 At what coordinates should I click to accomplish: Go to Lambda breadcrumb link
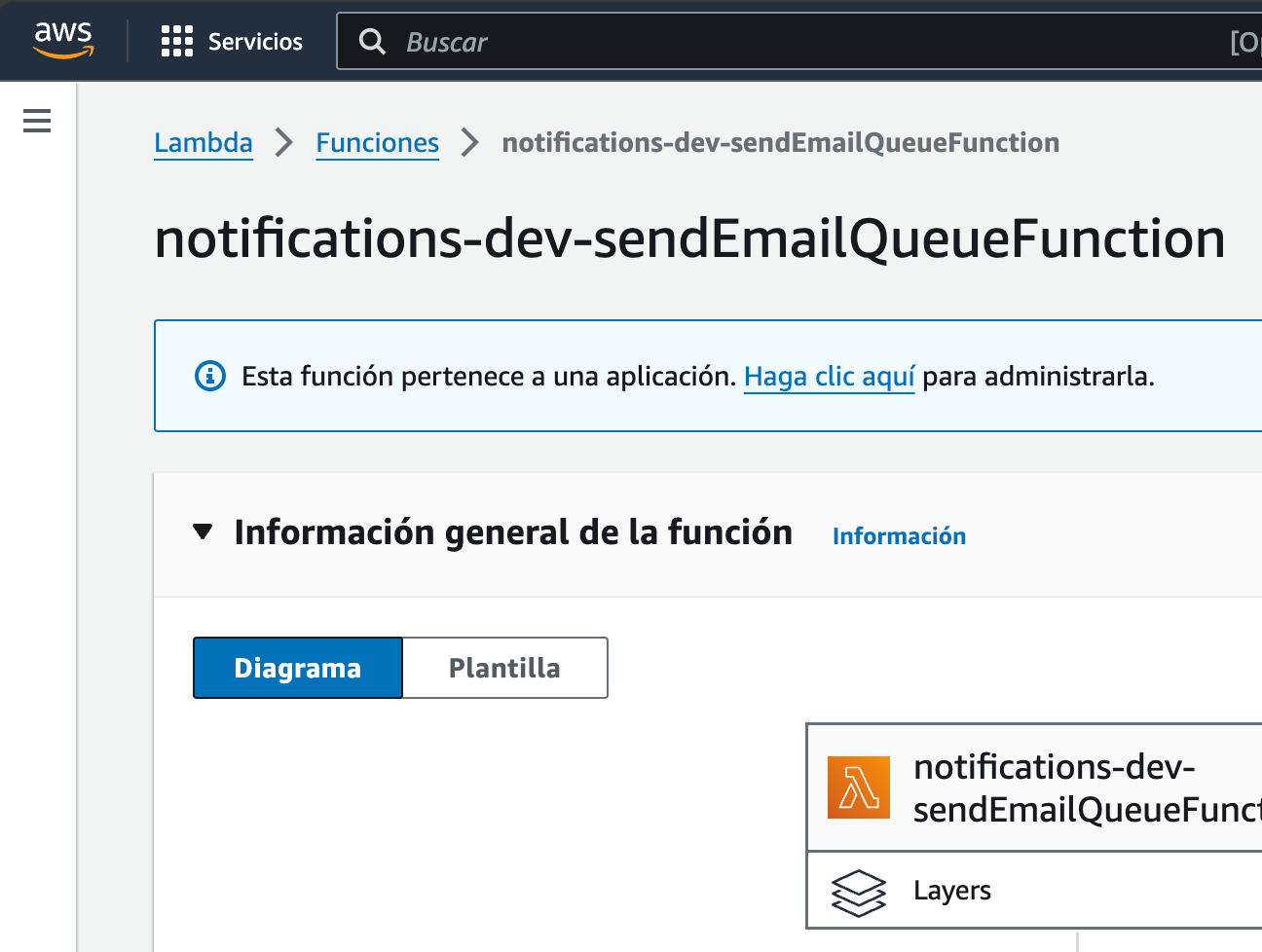click(x=204, y=143)
